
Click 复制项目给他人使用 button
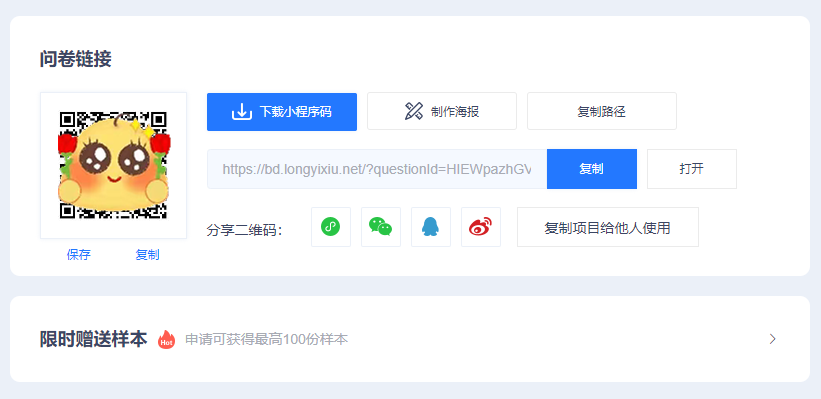click(x=607, y=227)
